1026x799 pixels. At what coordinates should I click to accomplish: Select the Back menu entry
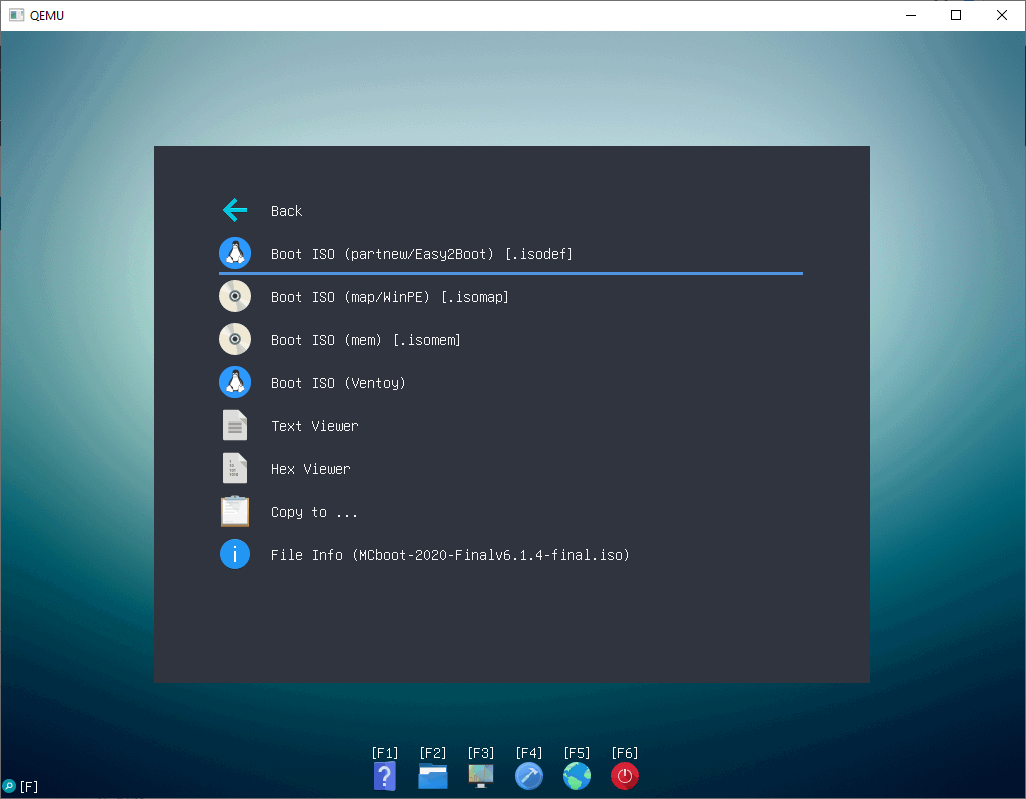coord(511,211)
